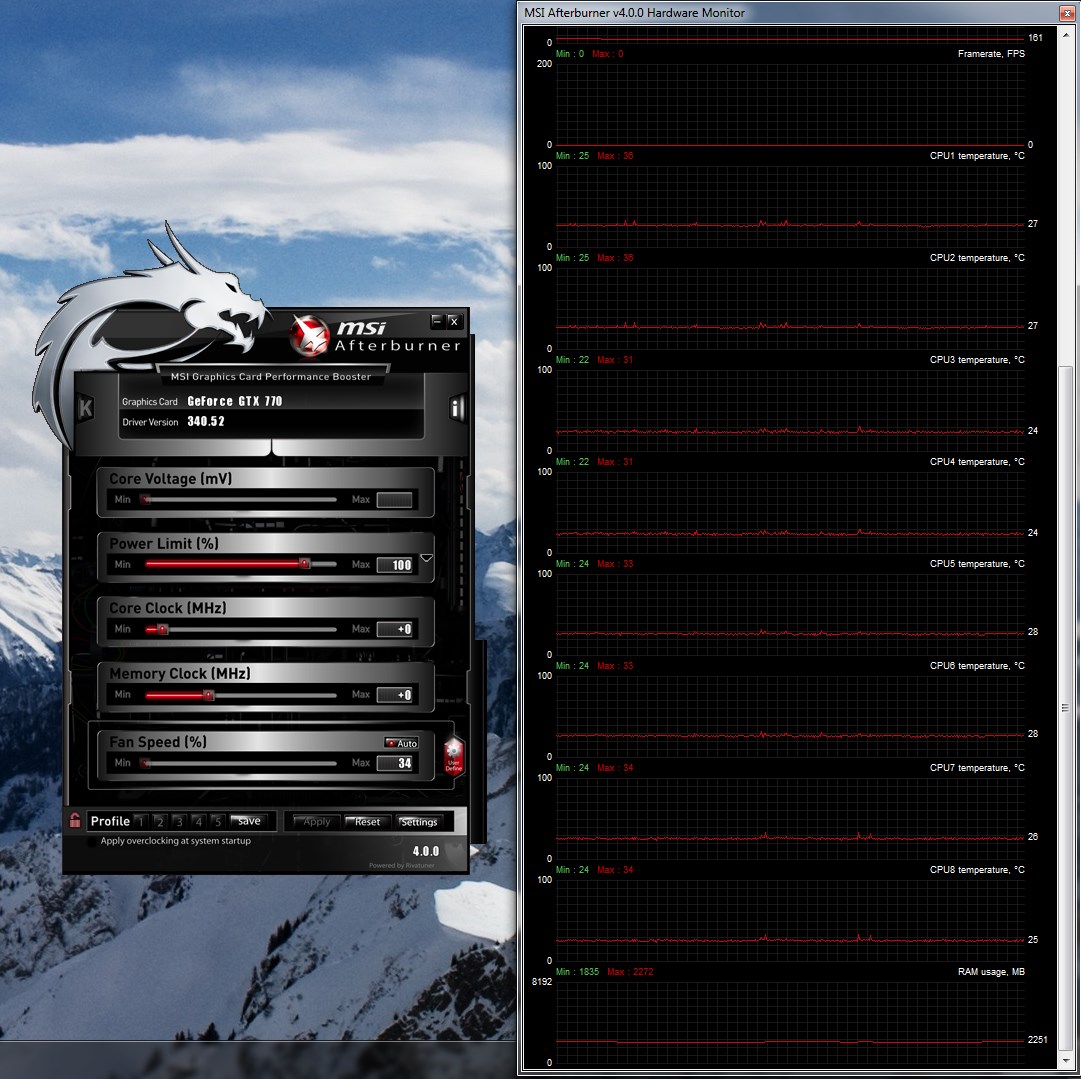
Task: Click the 'Powered by Rivatuner' text
Action: [401, 865]
